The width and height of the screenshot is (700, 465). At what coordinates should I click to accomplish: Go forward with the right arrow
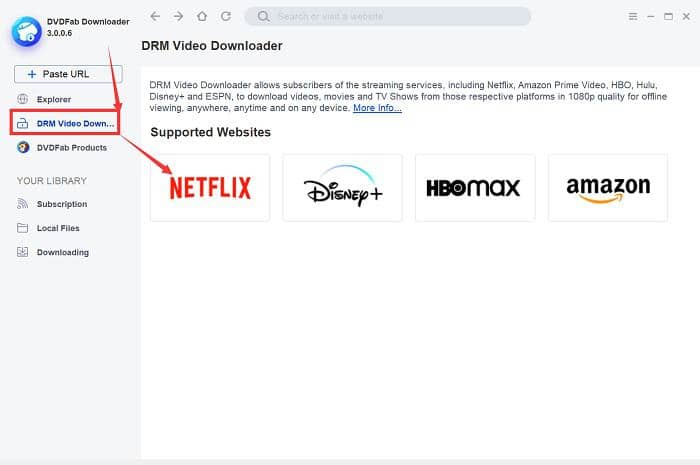179,17
